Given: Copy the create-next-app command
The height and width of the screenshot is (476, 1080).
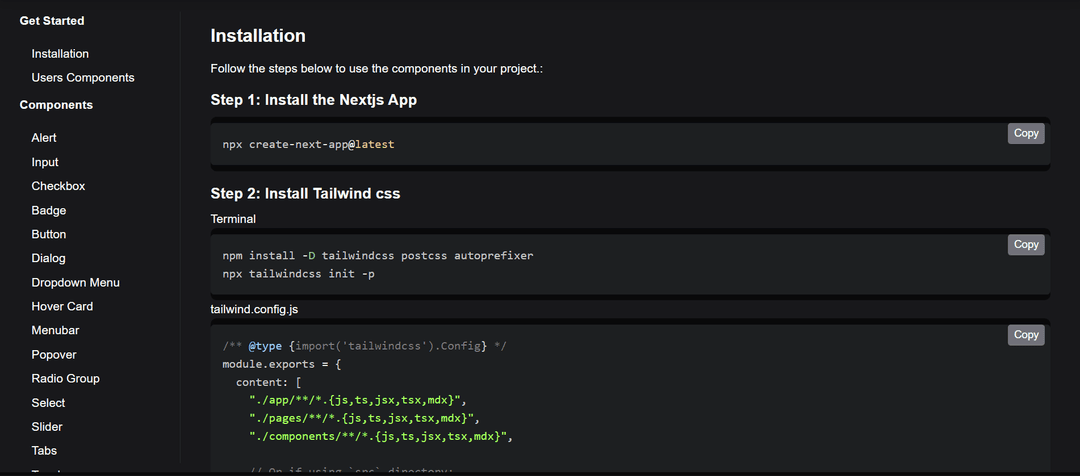Looking at the screenshot, I should (x=1025, y=134).
